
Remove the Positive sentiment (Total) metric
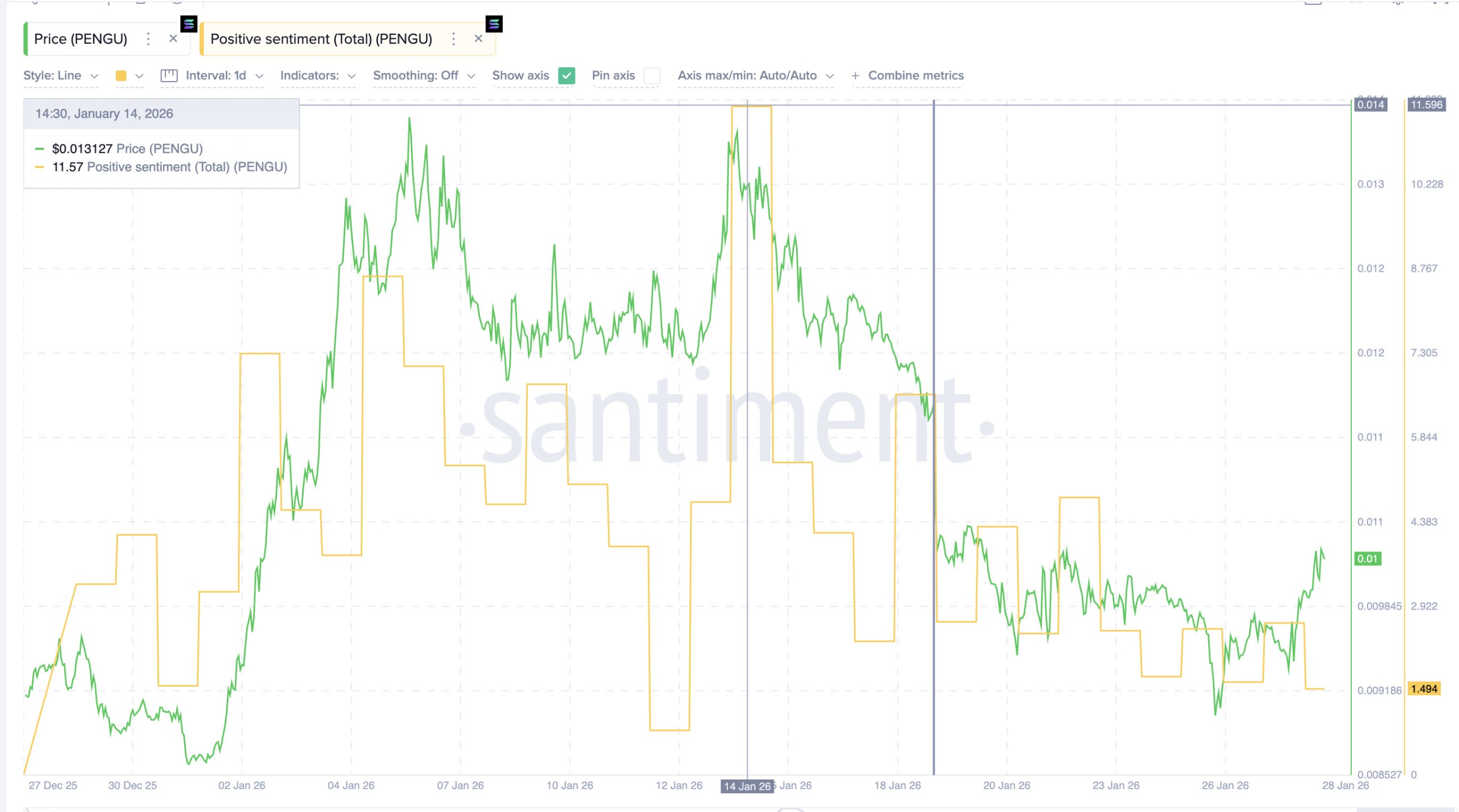tap(479, 39)
